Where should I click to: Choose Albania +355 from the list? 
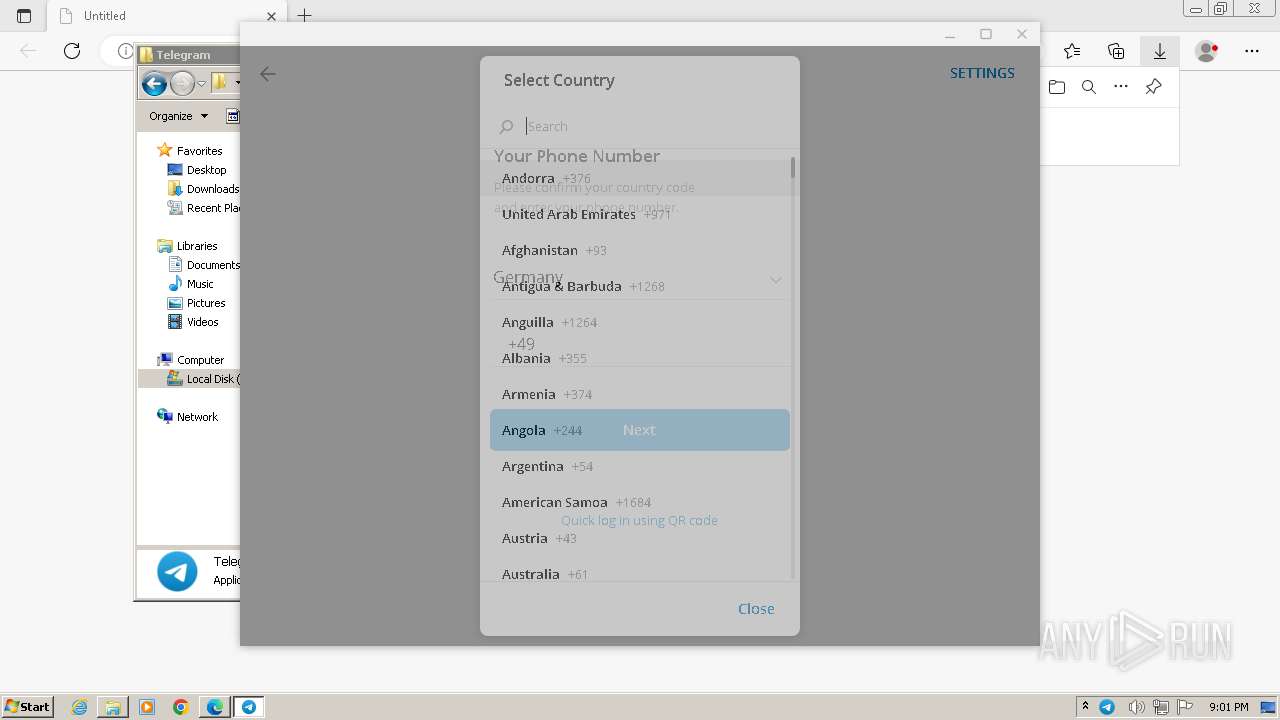click(x=640, y=358)
